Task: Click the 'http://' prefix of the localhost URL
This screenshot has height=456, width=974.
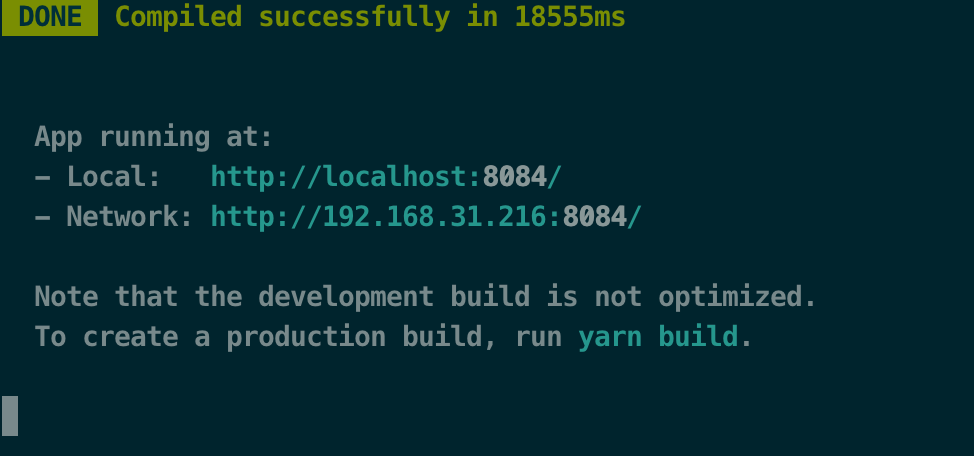Action: [x=266, y=176]
